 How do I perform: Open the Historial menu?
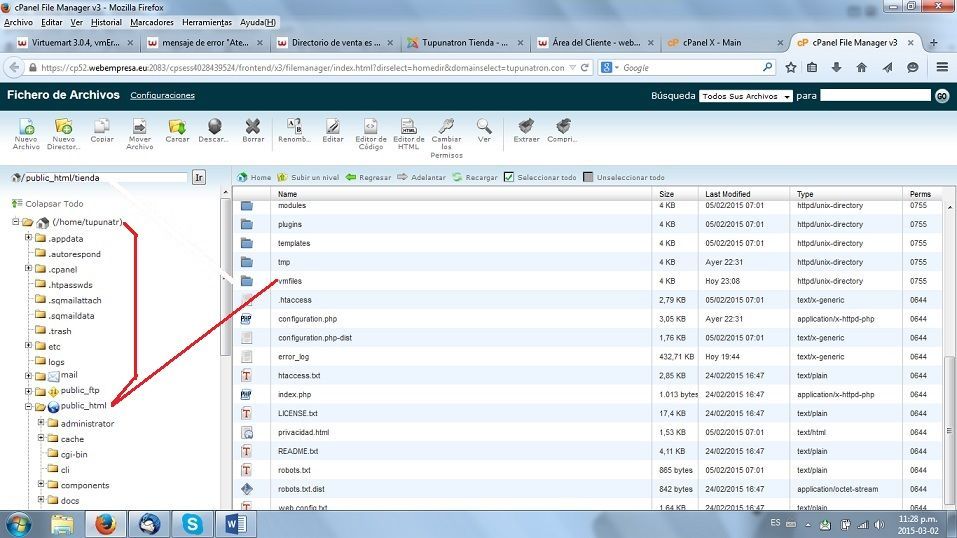point(106,22)
